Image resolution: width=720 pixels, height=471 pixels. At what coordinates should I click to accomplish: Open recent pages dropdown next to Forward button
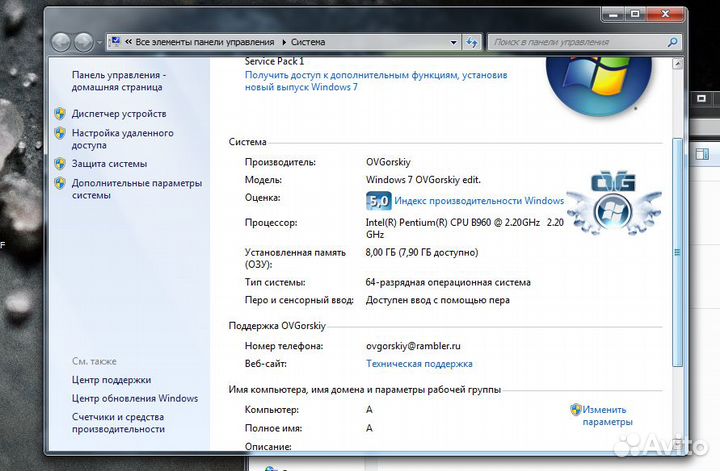(x=99, y=43)
